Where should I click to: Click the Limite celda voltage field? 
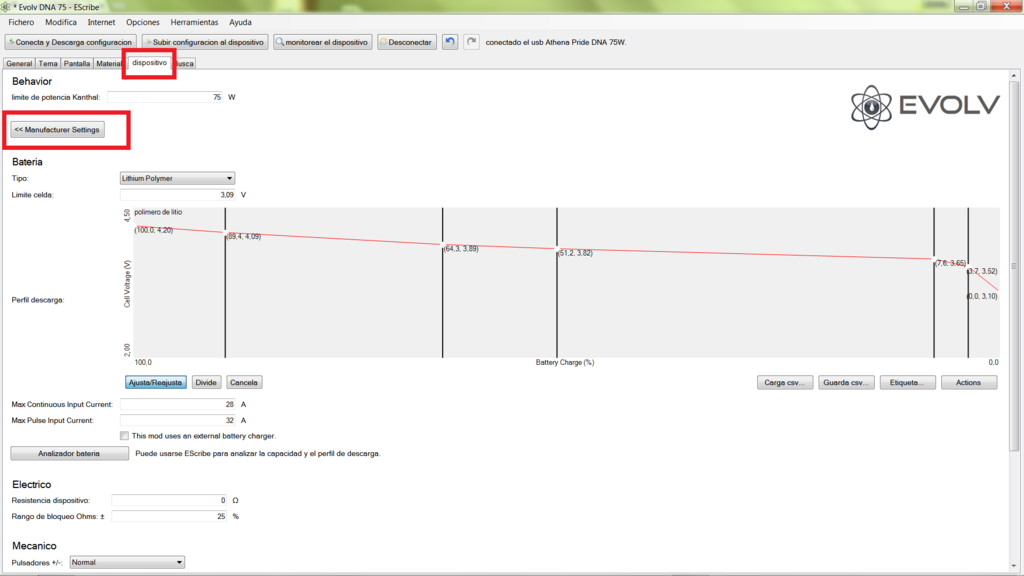177,195
